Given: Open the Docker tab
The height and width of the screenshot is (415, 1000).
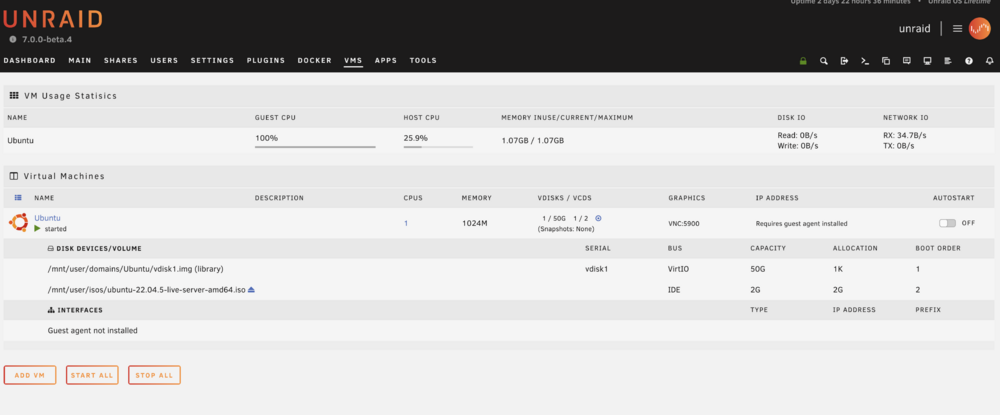Looking at the screenshot, I should click(x=314, y=61).
